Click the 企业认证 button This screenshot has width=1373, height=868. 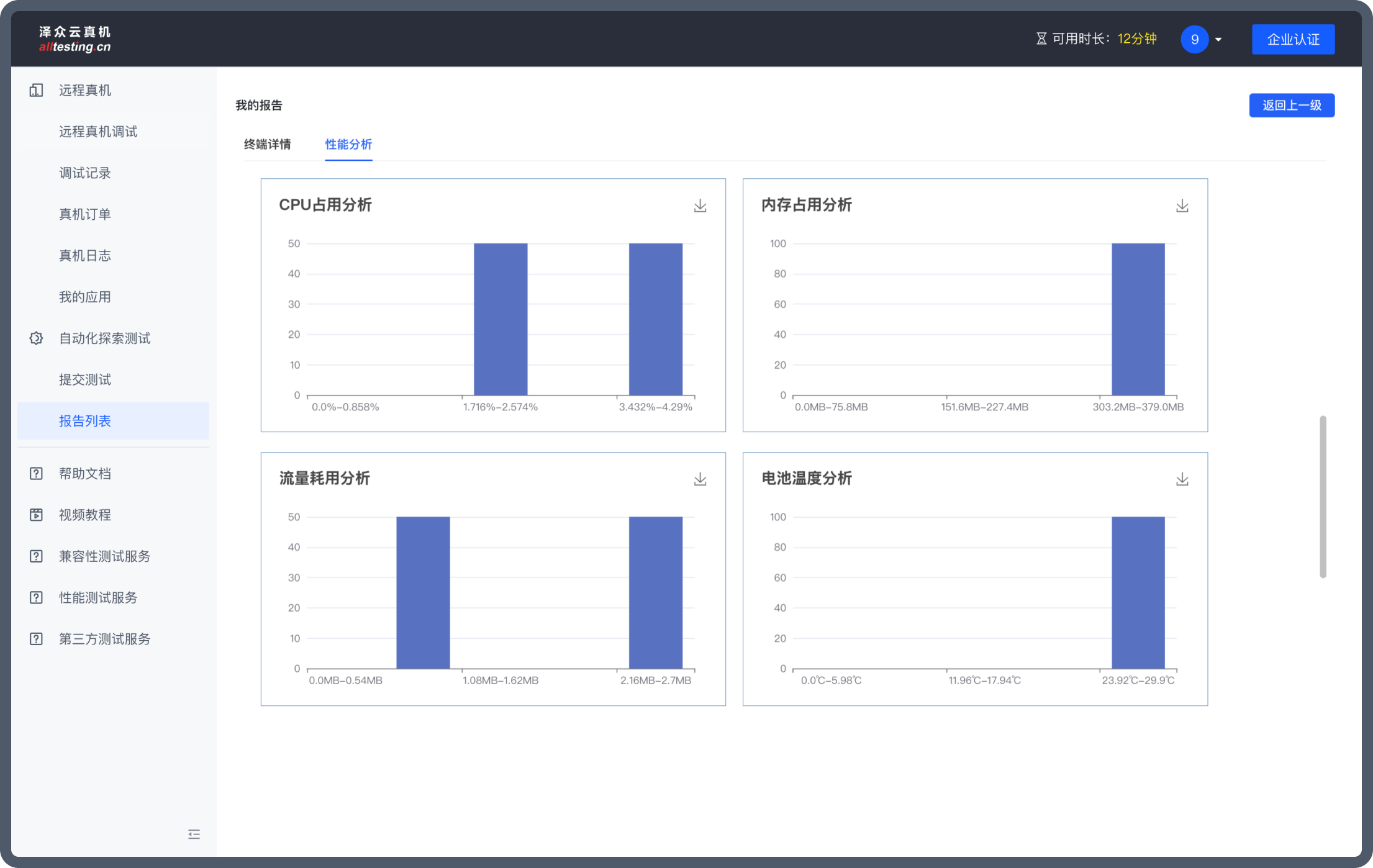[x=1293, y=39]
